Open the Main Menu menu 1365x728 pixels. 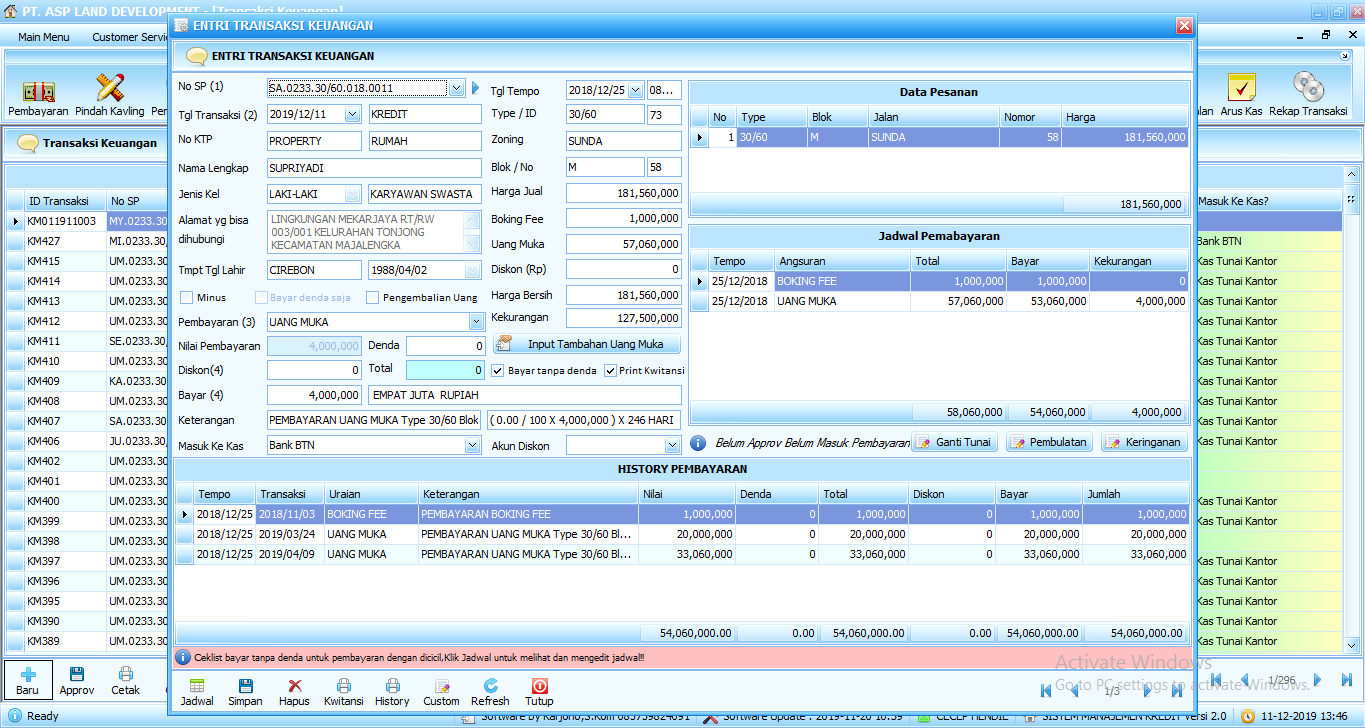44,37
